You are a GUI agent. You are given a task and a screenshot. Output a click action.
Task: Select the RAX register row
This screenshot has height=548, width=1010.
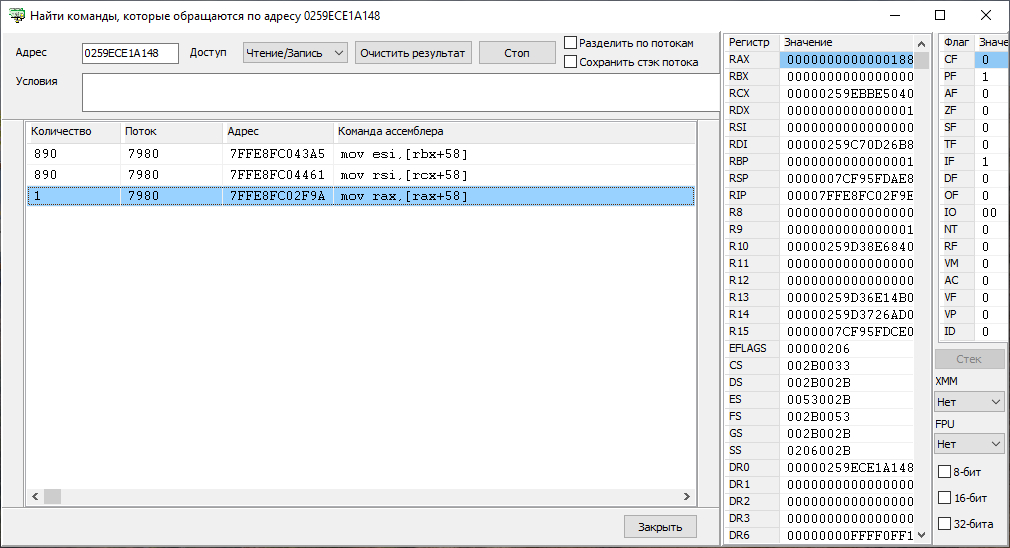pyautogui.click(x=820, y=59)
